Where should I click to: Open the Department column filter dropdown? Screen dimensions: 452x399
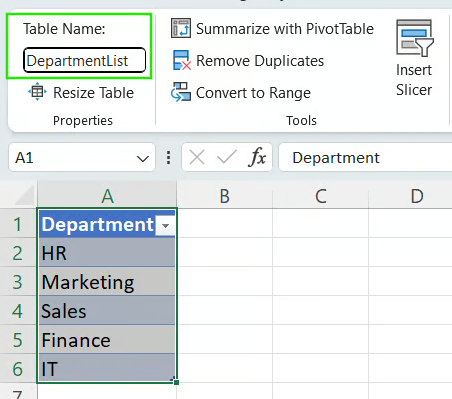click(x=165, y=226)
